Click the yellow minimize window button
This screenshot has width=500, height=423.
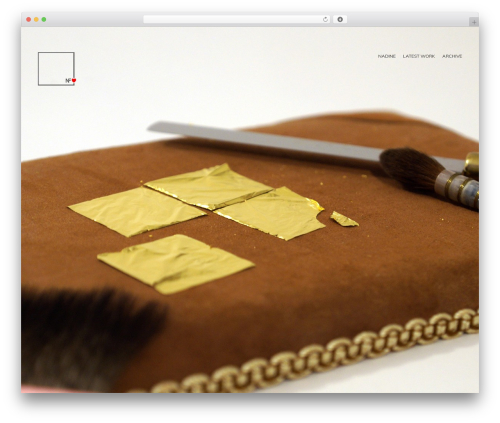(36, 19)
